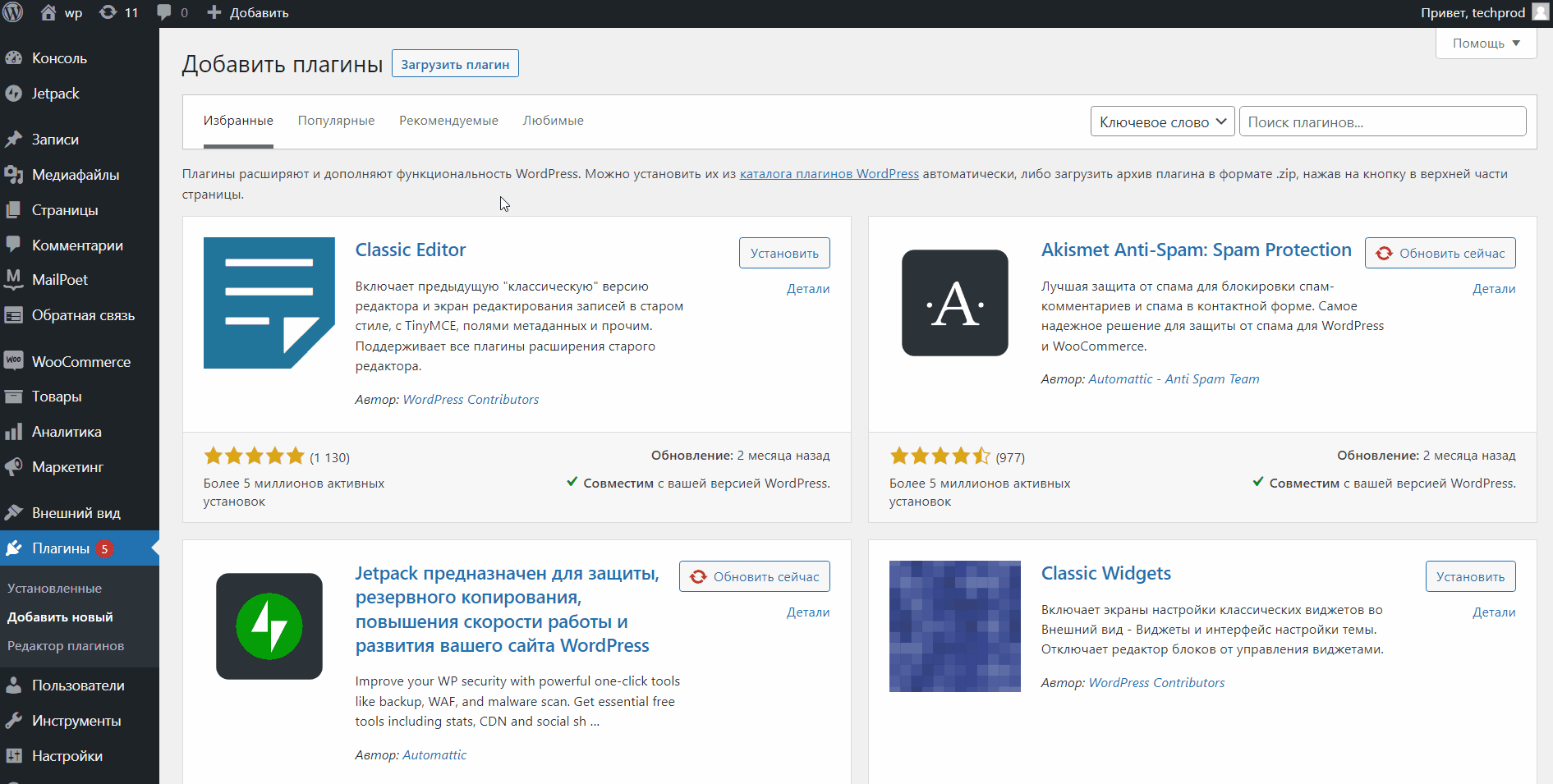This screenshot has width=1553, height=784.
Task: Click the Akismet plugin logo
Action: 954,303
